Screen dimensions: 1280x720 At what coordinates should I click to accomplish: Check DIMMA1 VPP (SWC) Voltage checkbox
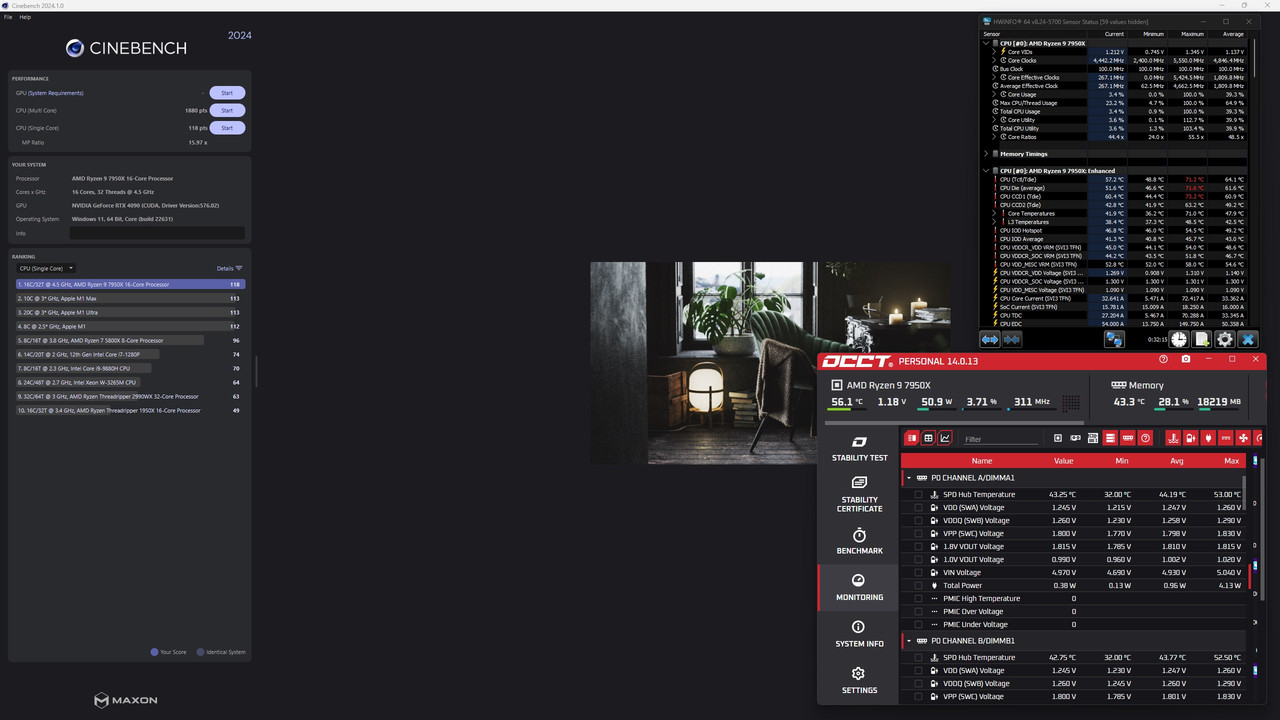(918, 533)
